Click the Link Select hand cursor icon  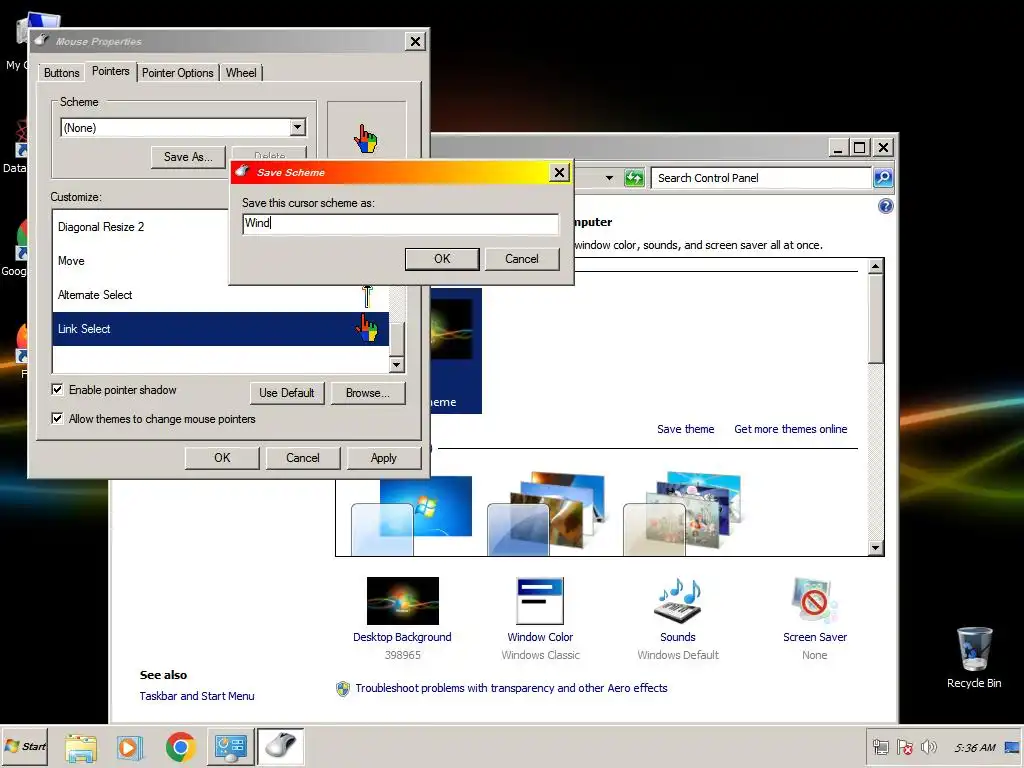[366, 328]
